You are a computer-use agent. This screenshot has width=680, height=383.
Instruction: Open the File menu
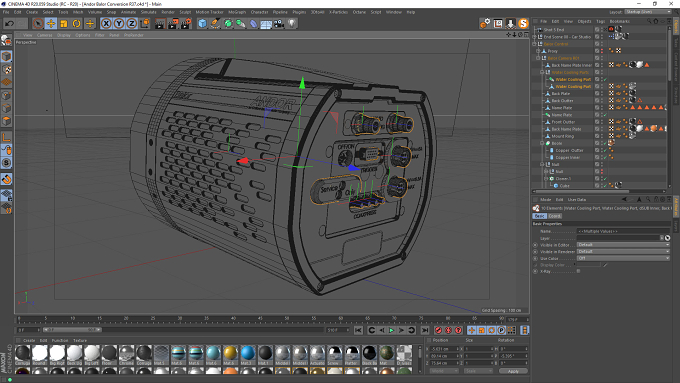click(x=6, y=12)
